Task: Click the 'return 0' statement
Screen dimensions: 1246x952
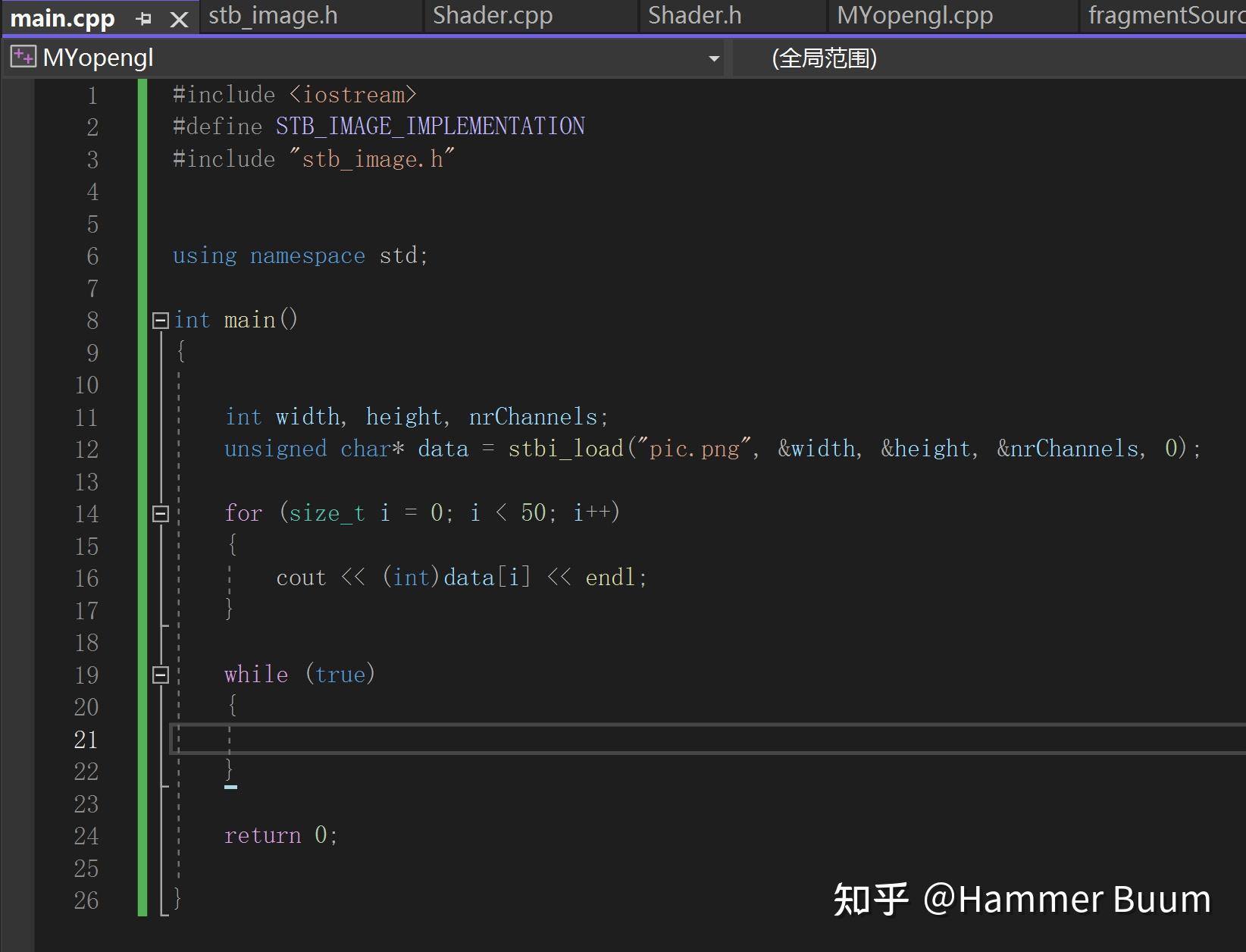Action: coord(280,835)
